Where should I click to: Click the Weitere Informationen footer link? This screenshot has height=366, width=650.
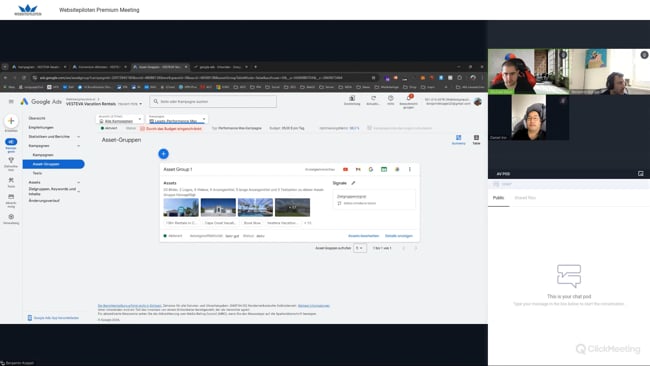tap(314, 306)
